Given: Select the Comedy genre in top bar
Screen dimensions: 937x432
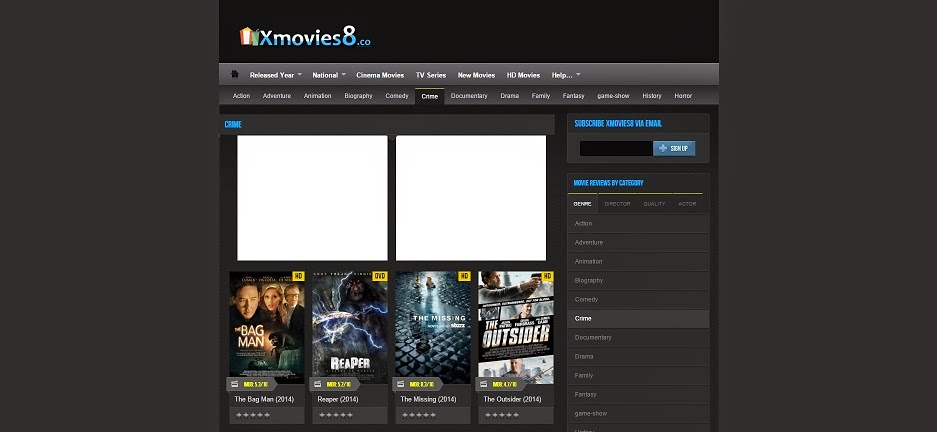Looking at the screenshot, I should pyautogui.click(x=397, y=96).
